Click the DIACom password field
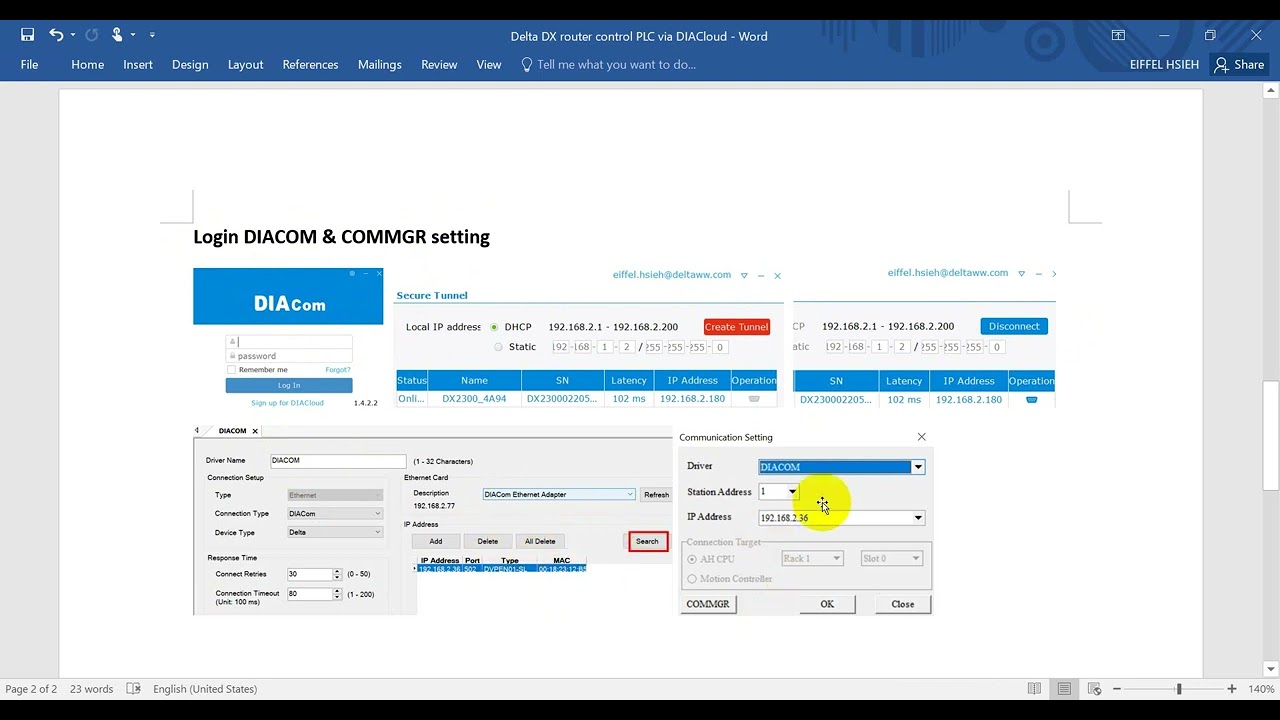Viewport: 1280px width, 720px height. point(289,356)
